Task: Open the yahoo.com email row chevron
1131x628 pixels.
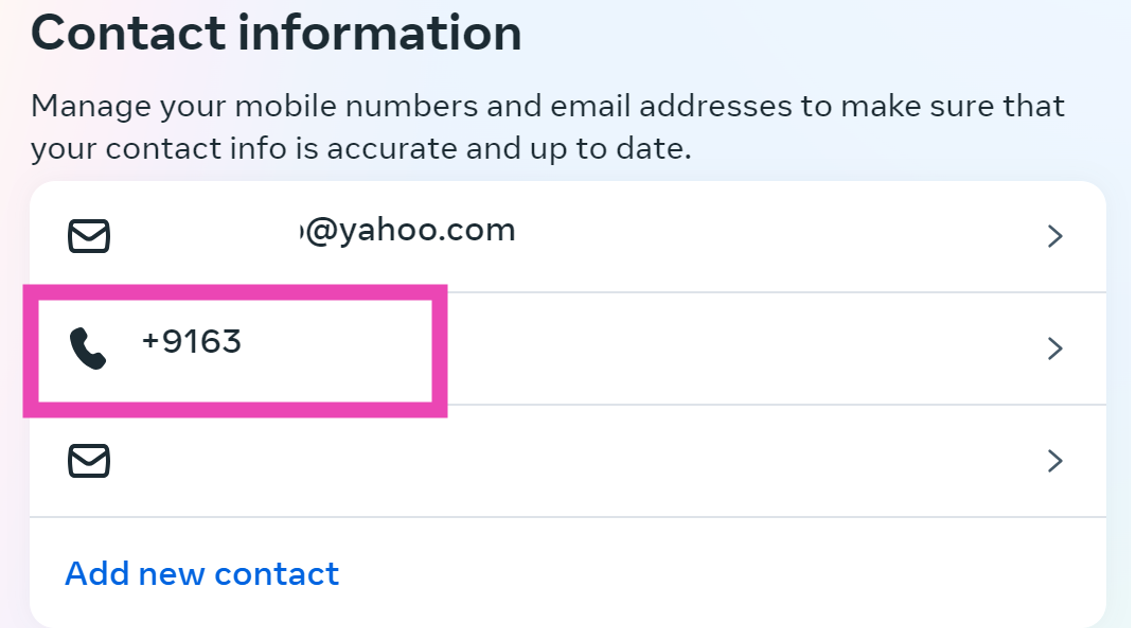Action: 1054,236
